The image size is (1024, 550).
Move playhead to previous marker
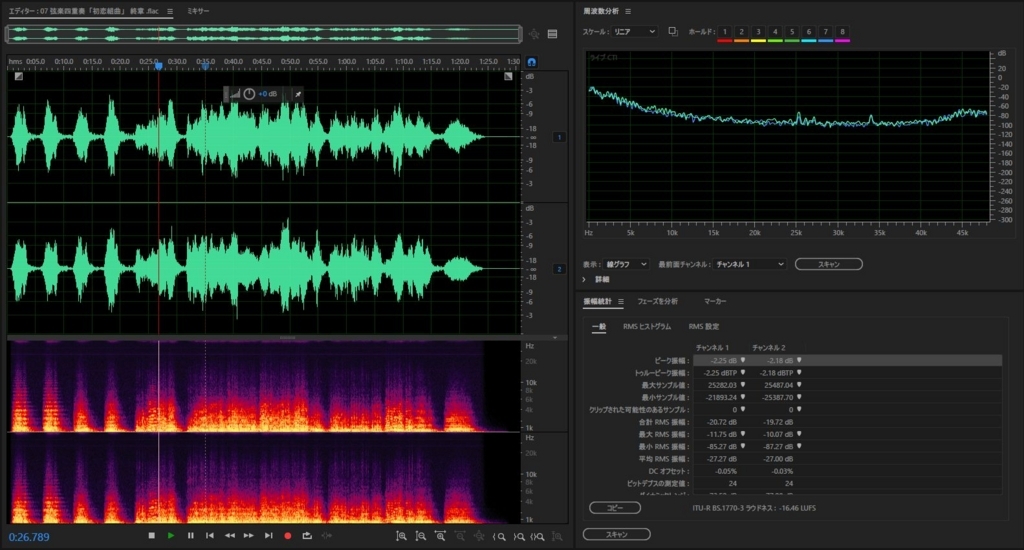click(x=210, y=536)
